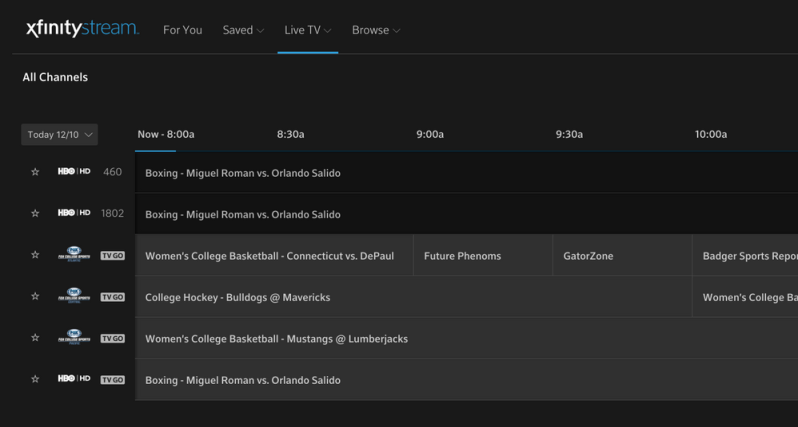Click Fox College Sports logo in Connecticut vs. DePaul row

point(74,253)
